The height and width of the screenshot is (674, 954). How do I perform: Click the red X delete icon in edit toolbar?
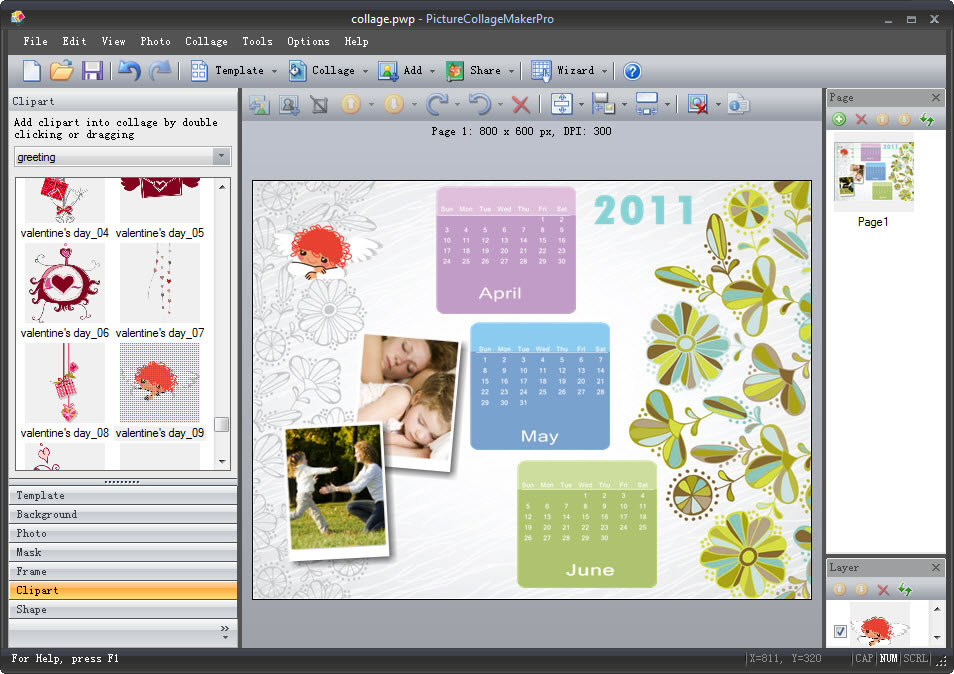click(x=520, y=104)
